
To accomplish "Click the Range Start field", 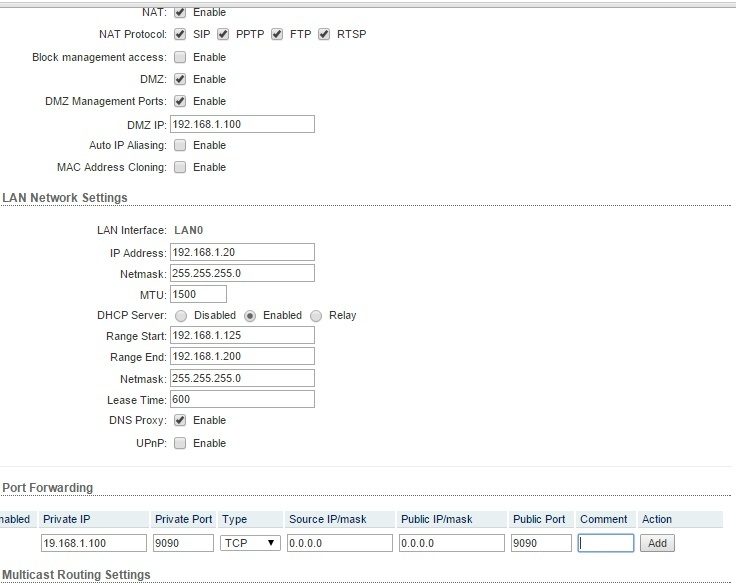I will tap(242, 335).
